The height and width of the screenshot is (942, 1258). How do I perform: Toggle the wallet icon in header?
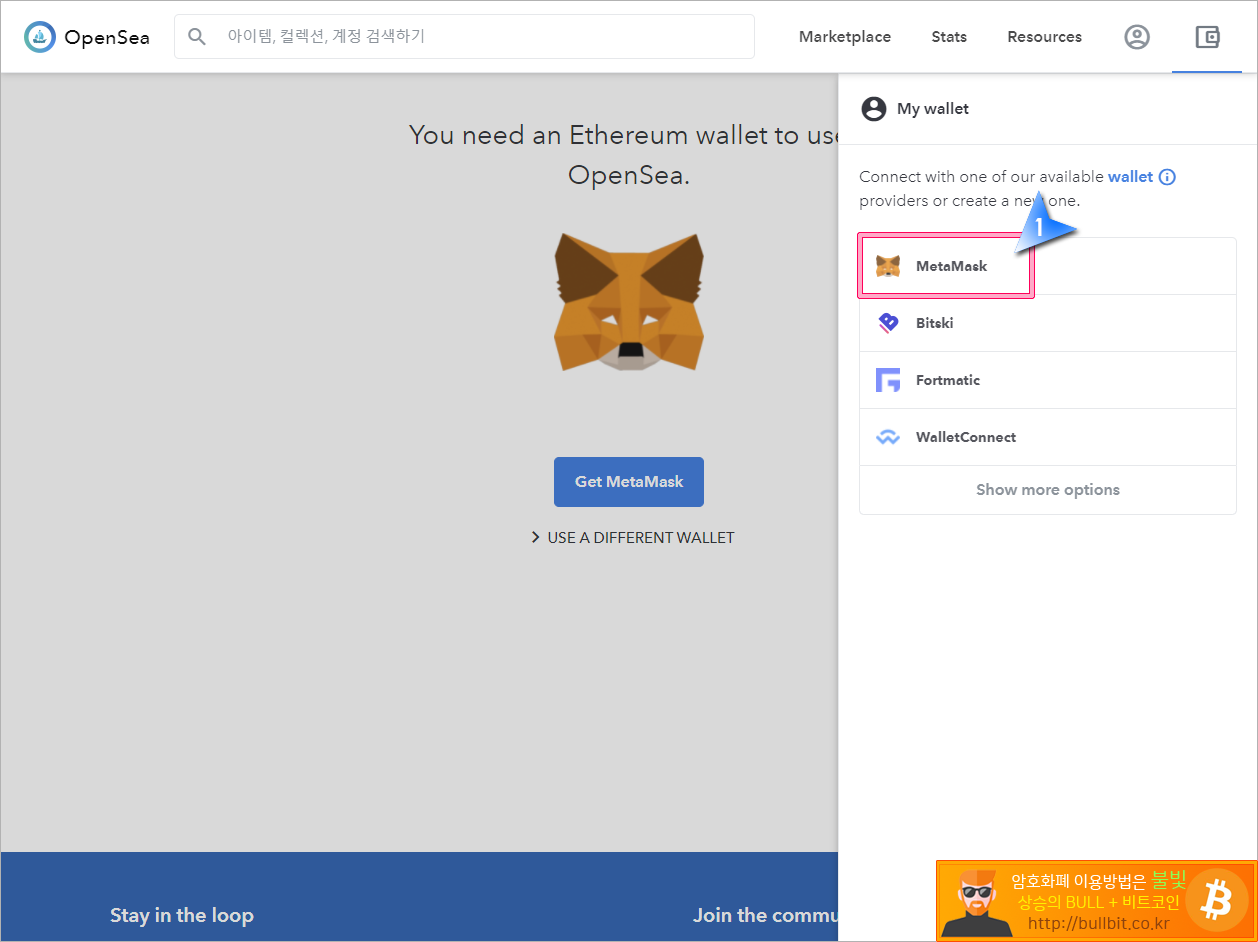click(1207, 37)
